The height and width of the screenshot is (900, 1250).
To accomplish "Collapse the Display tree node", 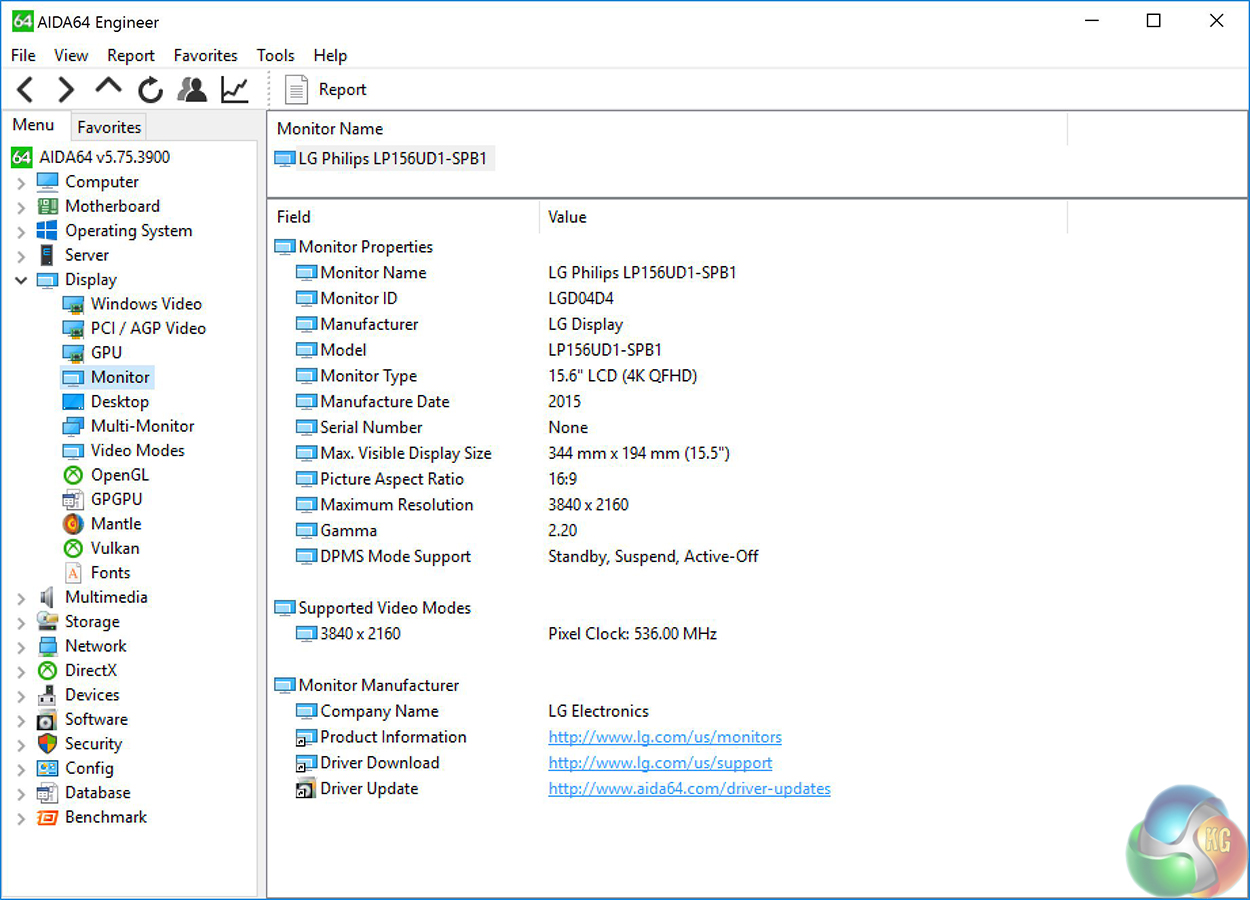I will [x=21, y=281].
